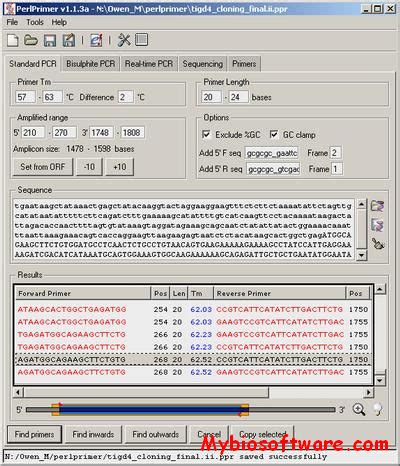
Task: Click the 5' range end field showing 270
Action: (x=64, y=132)
